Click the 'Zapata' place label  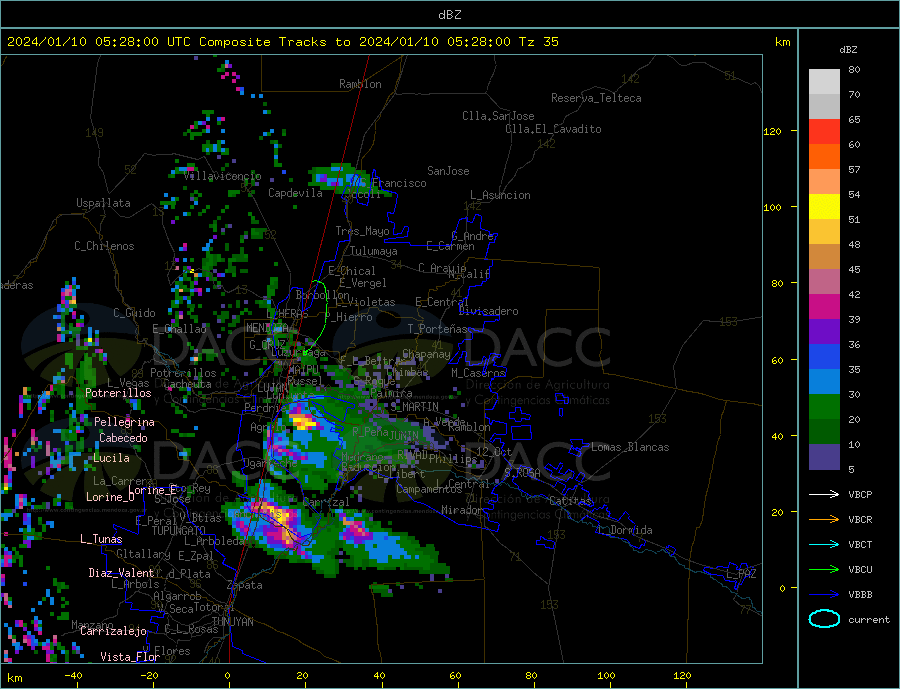click(x=245, y=586)
